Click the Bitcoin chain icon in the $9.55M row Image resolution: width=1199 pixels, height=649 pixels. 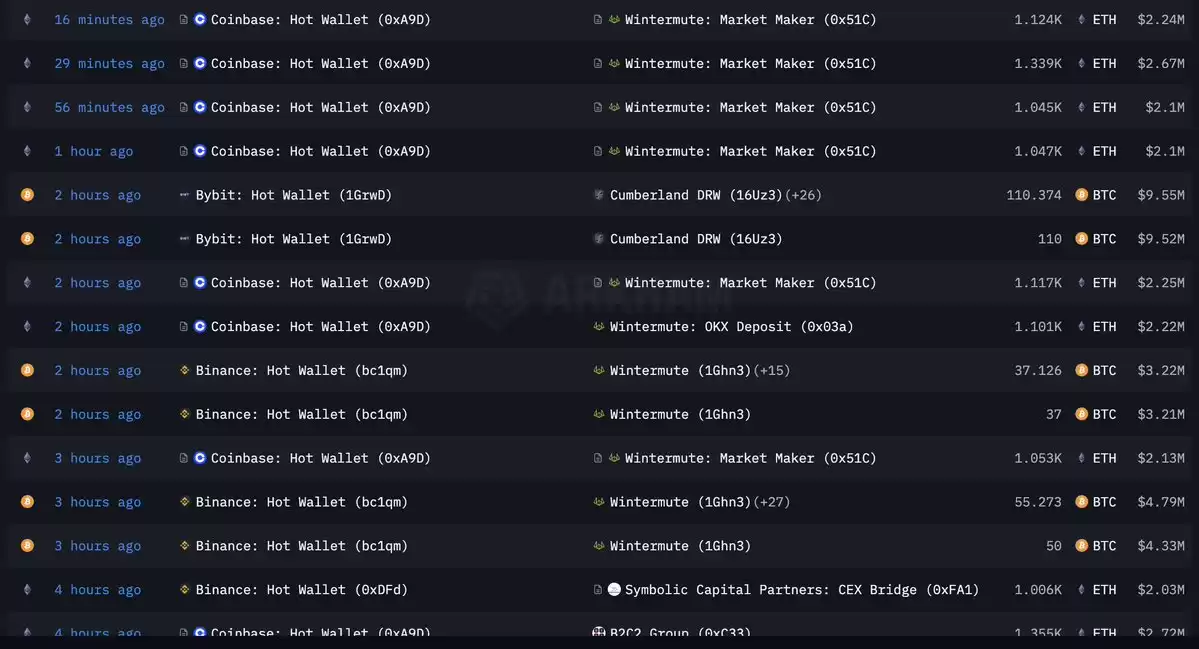tap(27, 195)
